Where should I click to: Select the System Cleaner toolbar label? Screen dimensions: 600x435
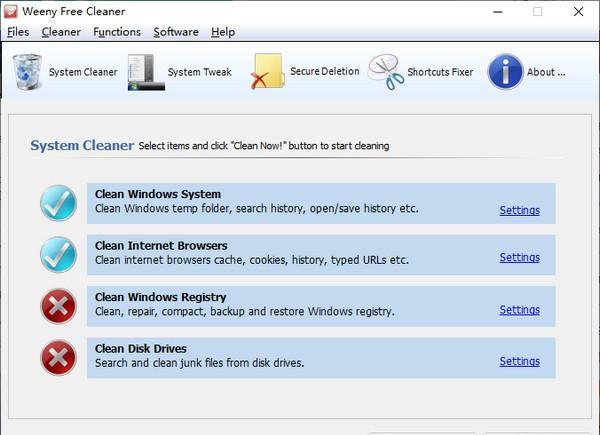coord(83,72)
